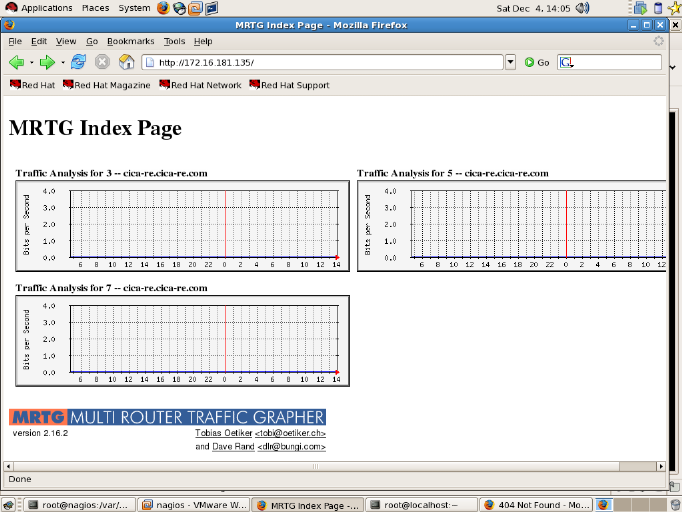Click the Back arrow in Firefox toolbar
Viewport: 682px width, 512px height.
click(x=16, y=62)
